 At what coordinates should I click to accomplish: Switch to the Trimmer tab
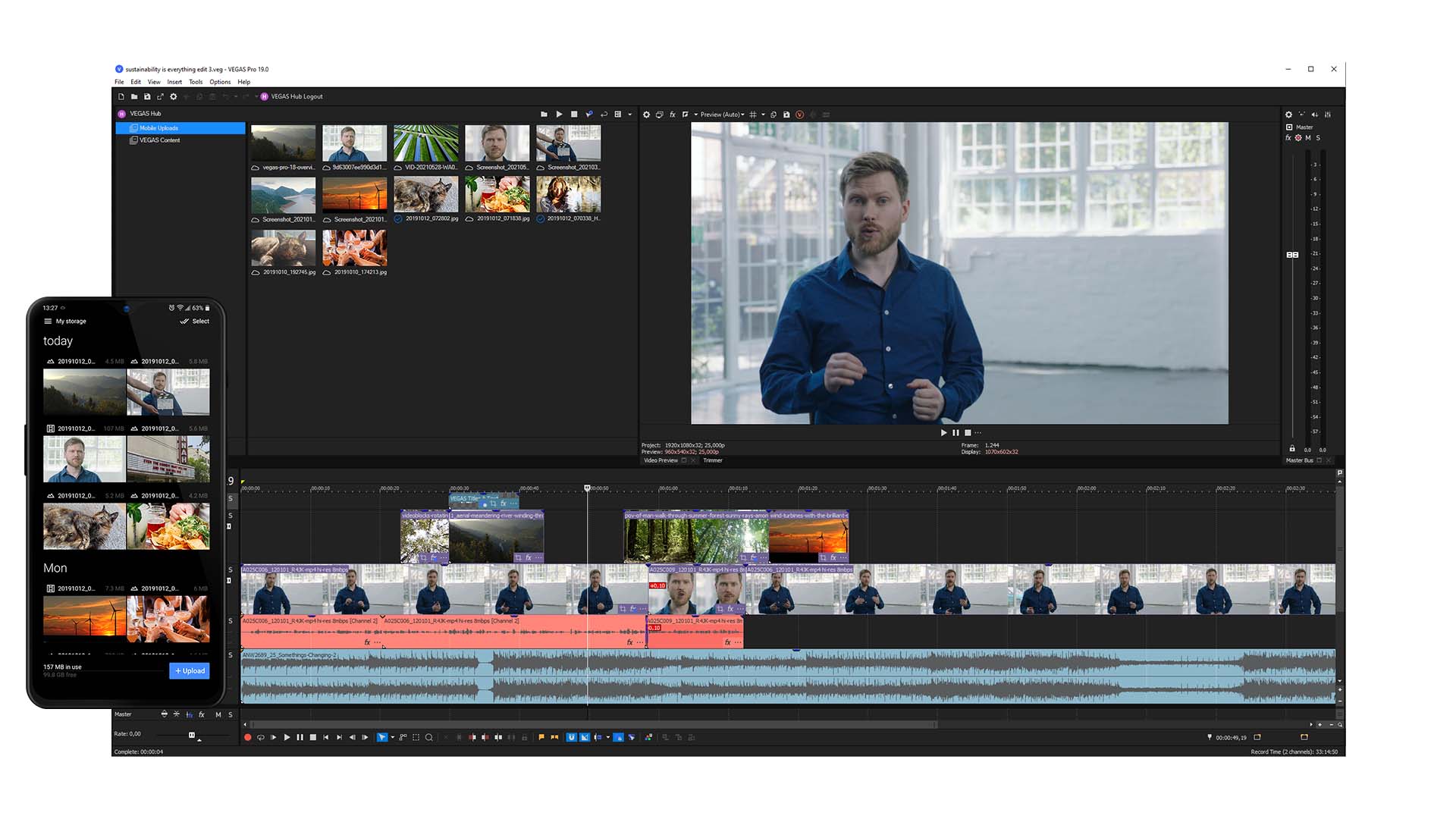pyautogui.click(x=713, y=460)
